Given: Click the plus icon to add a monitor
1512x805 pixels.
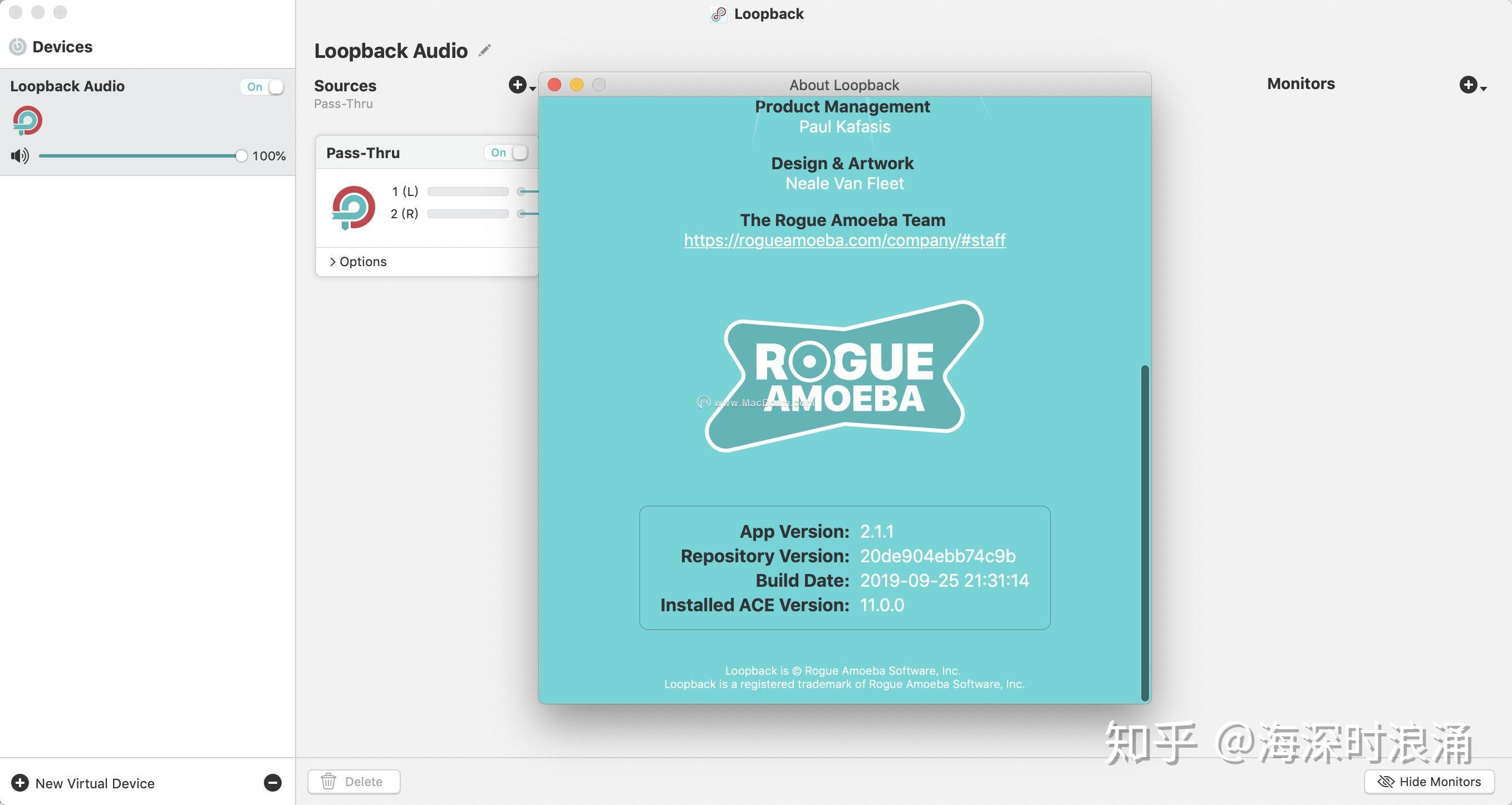Looking at the screenshot, I should [1468, 85].
